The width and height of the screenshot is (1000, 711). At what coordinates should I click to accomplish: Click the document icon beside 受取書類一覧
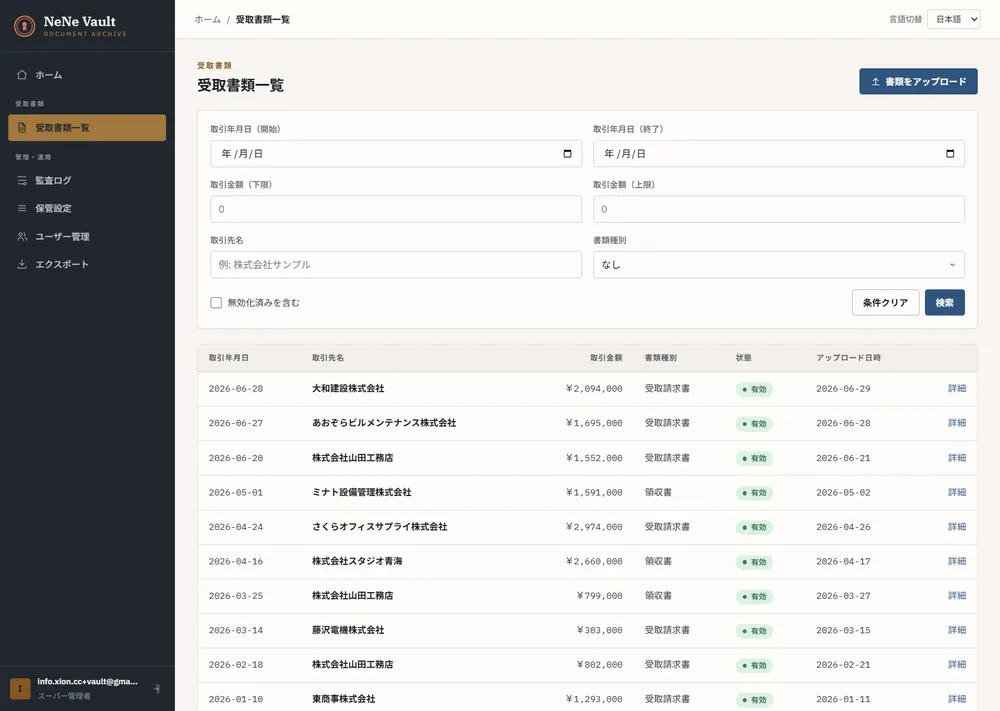pyautogui.click(x=22, y=128)
